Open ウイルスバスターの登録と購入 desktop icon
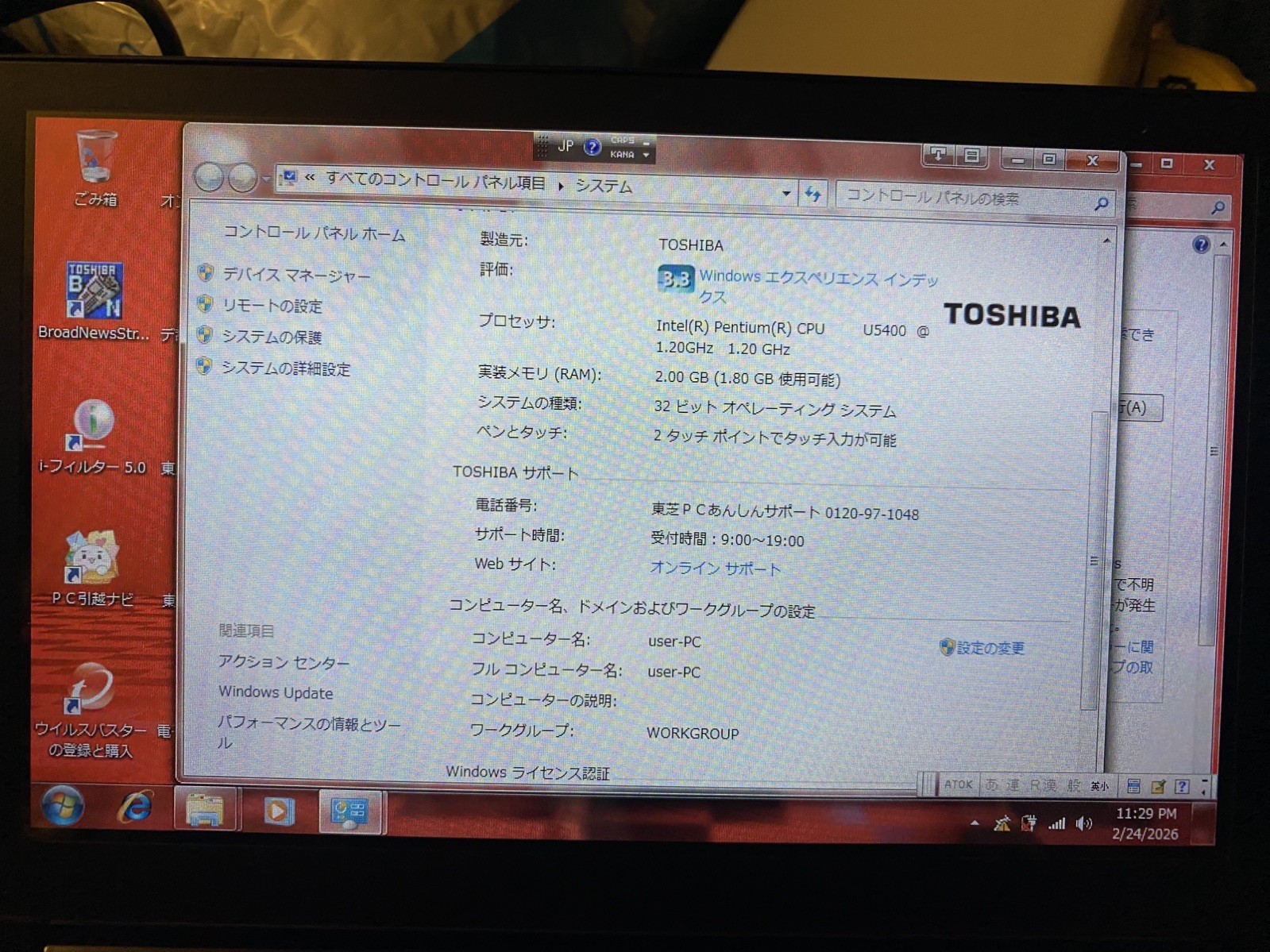Viewport: 1270px width, 952px height. coord(91,711)
